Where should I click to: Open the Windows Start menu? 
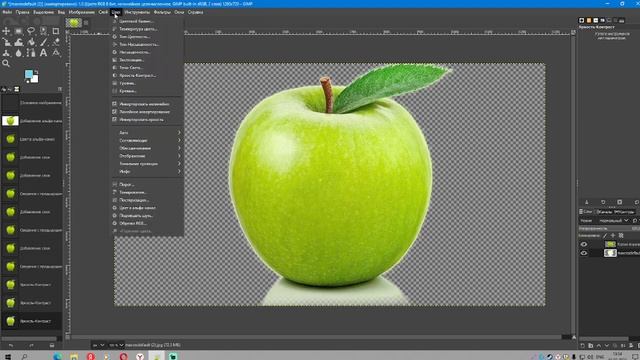[7, 356]
